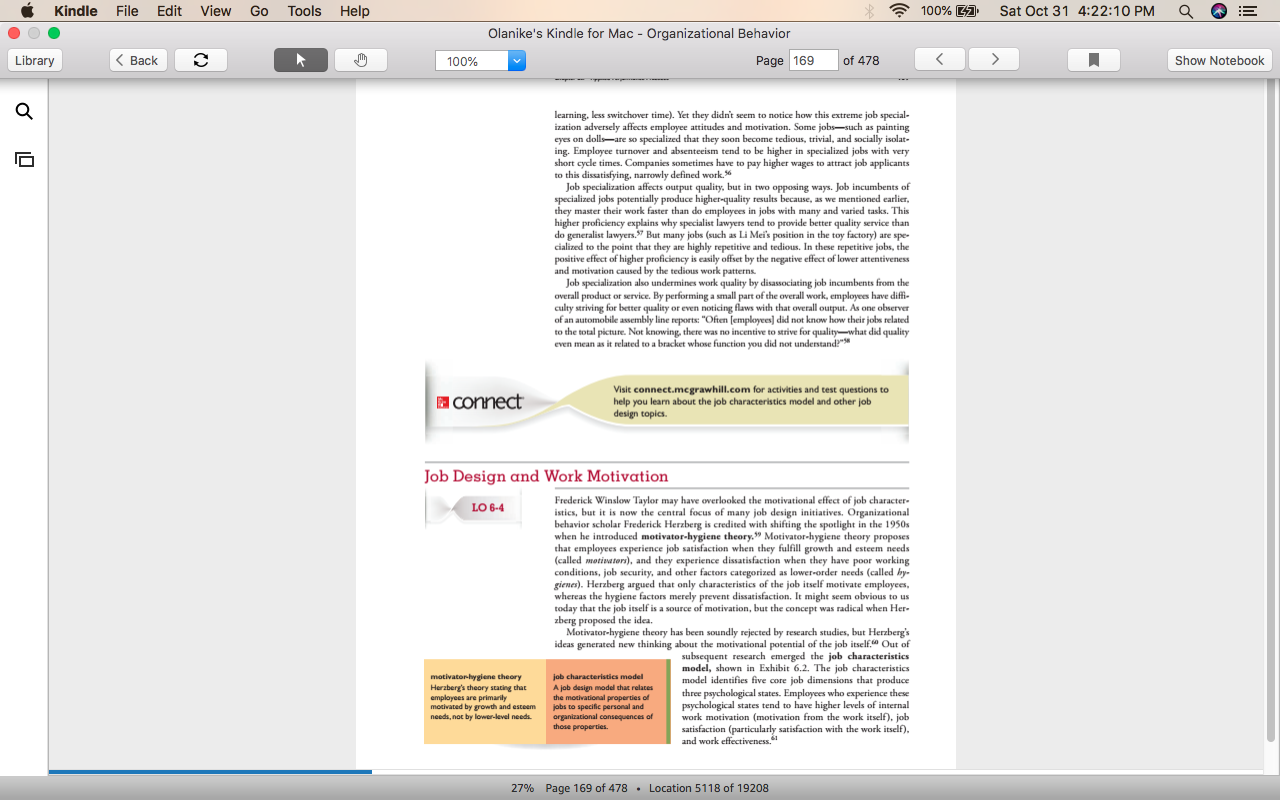This screenshot has height=800, width=1280.
Task: Click the page number field showing 169
Action: coord(813,60)
